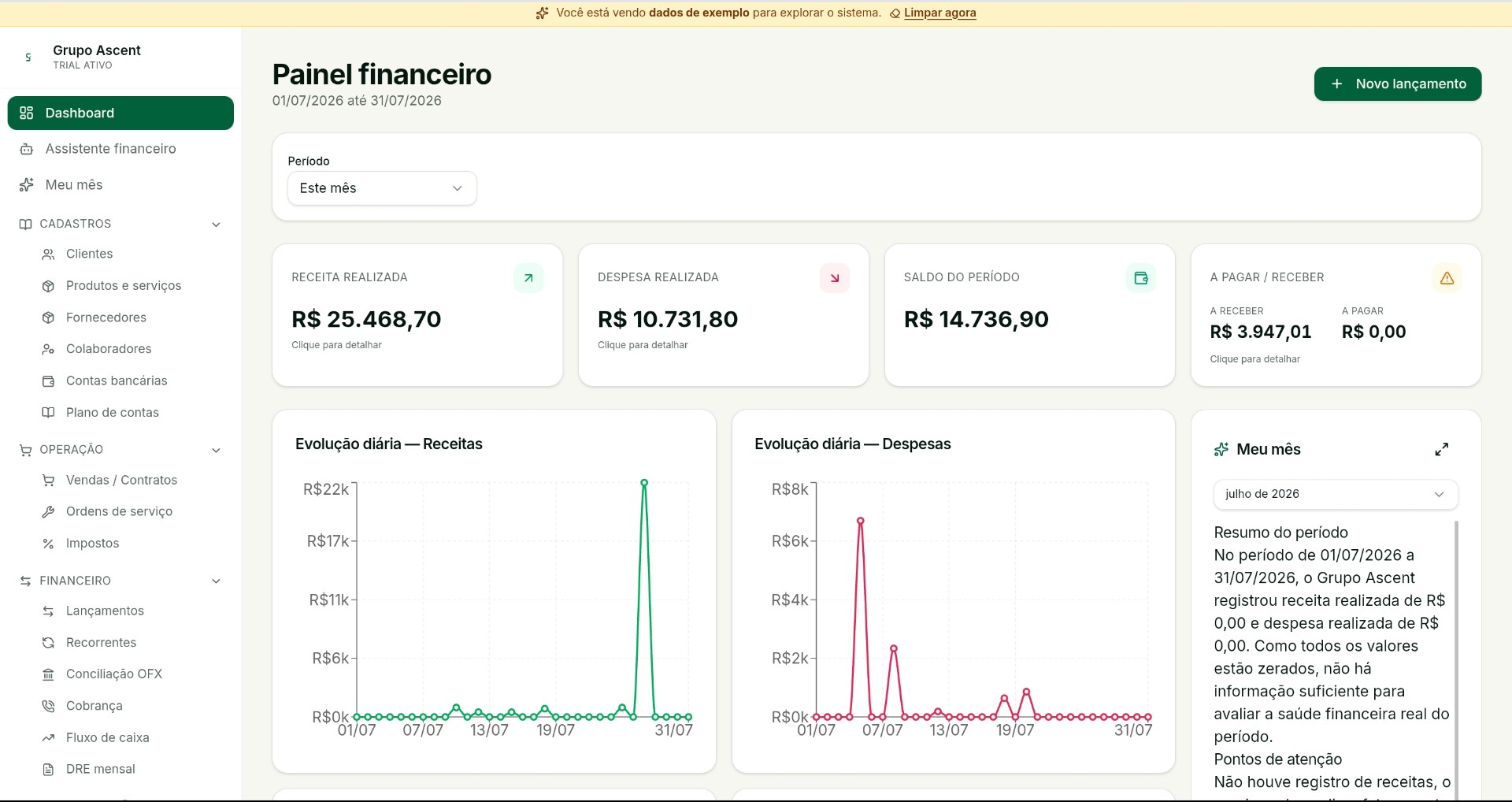Collapse the CADASTROS section
1512x802 pixels.
tap(216, 225)
